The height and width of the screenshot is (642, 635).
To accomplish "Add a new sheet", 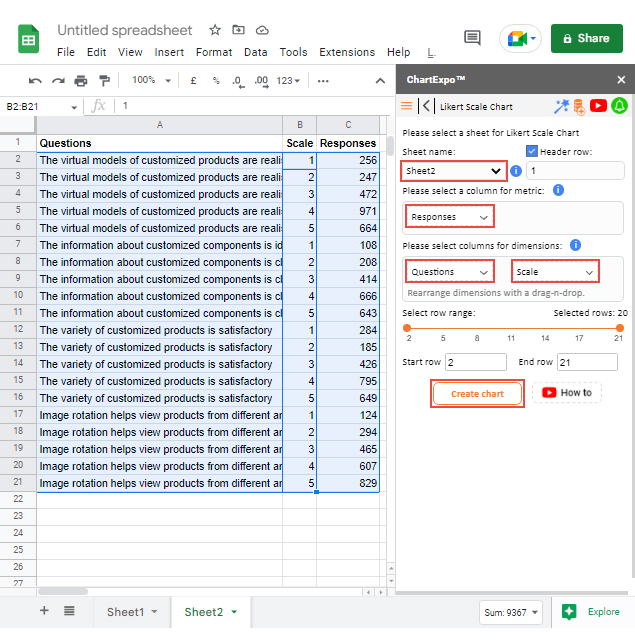I will point(44,610).
